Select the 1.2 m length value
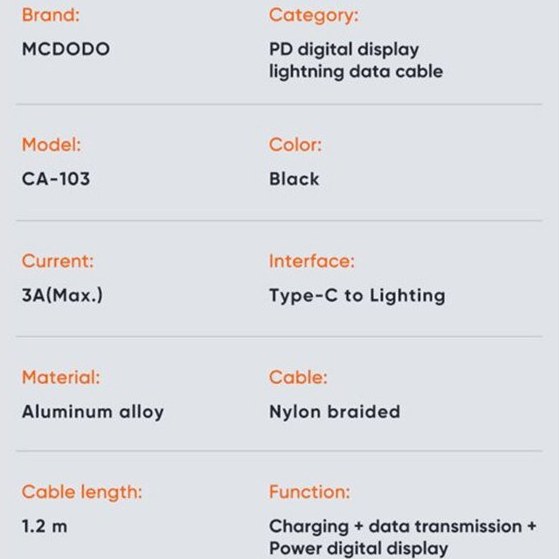Screen dimensions: 559x559 45,526
